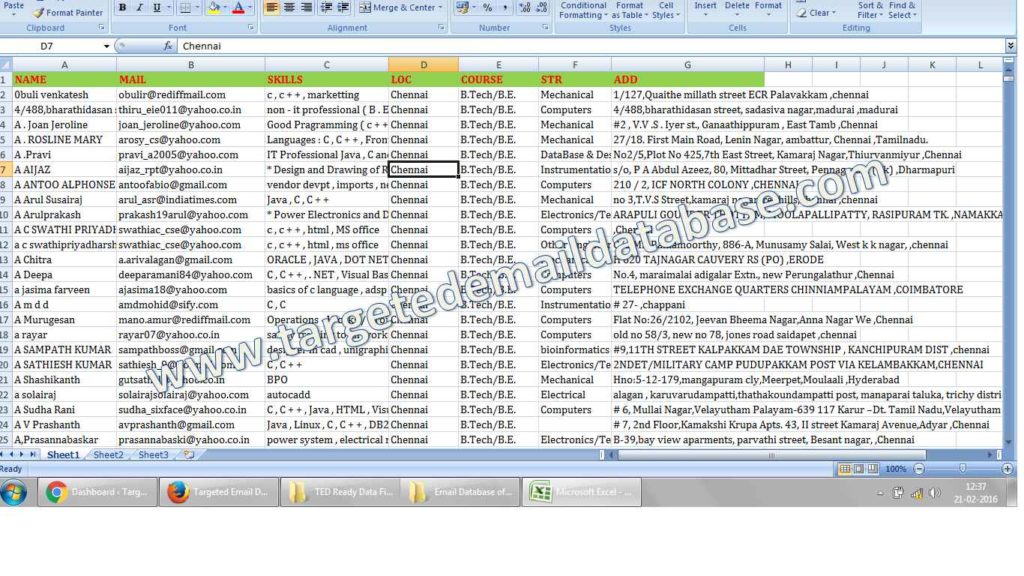Viewport: 1024px width, 576px height.
Task: Center text horizontally in Alignment group
Action: 289,8
